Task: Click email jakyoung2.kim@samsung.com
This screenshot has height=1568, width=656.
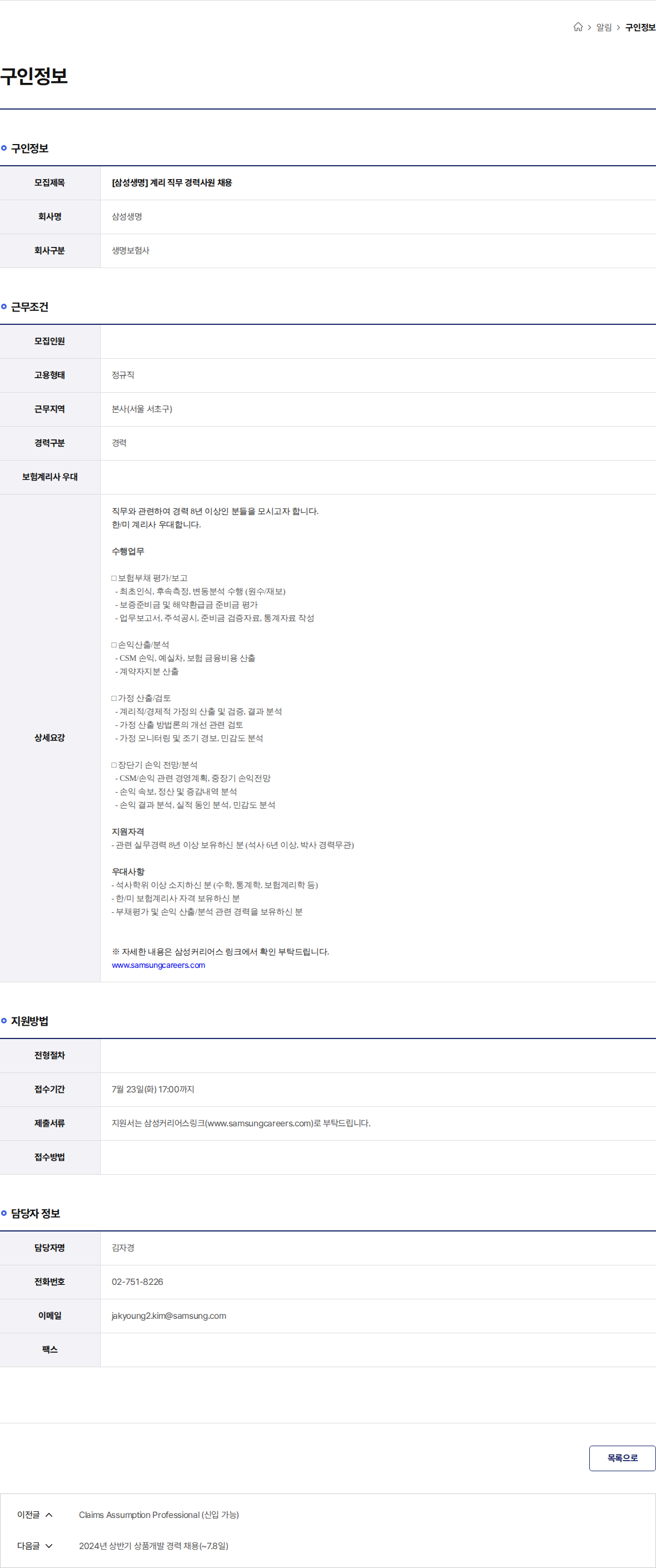Action: click(168, 1315)
